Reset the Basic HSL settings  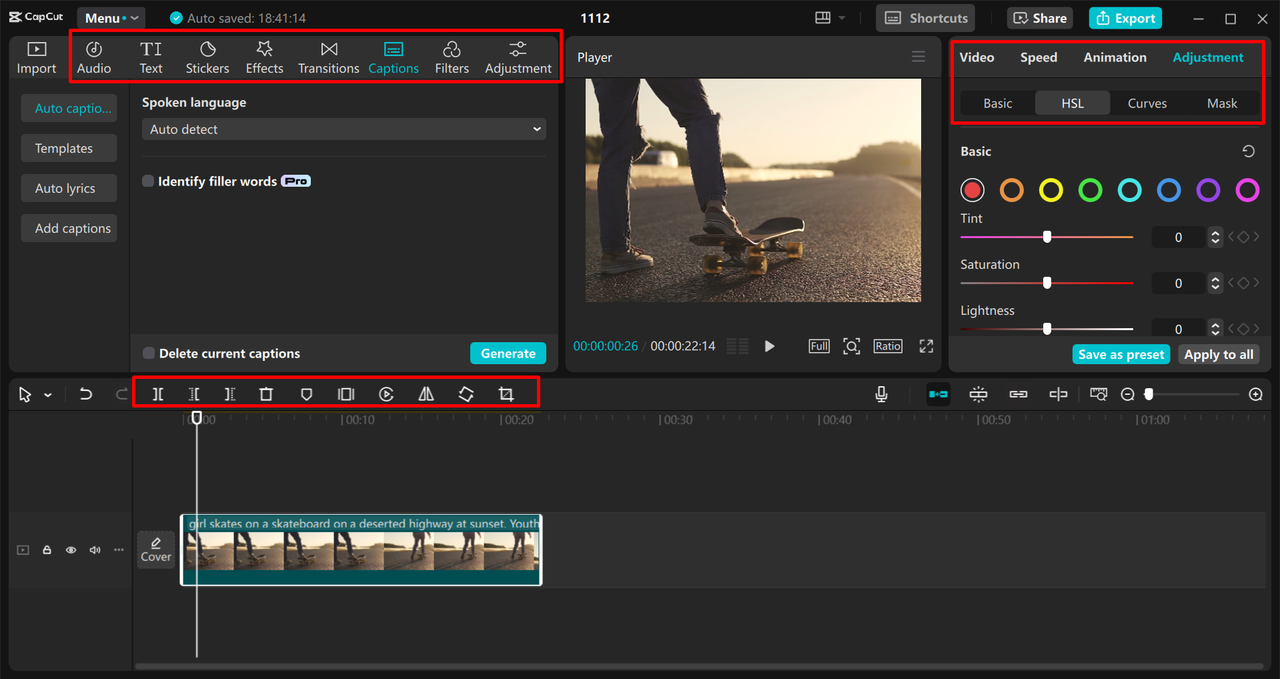pos(1248,152)
